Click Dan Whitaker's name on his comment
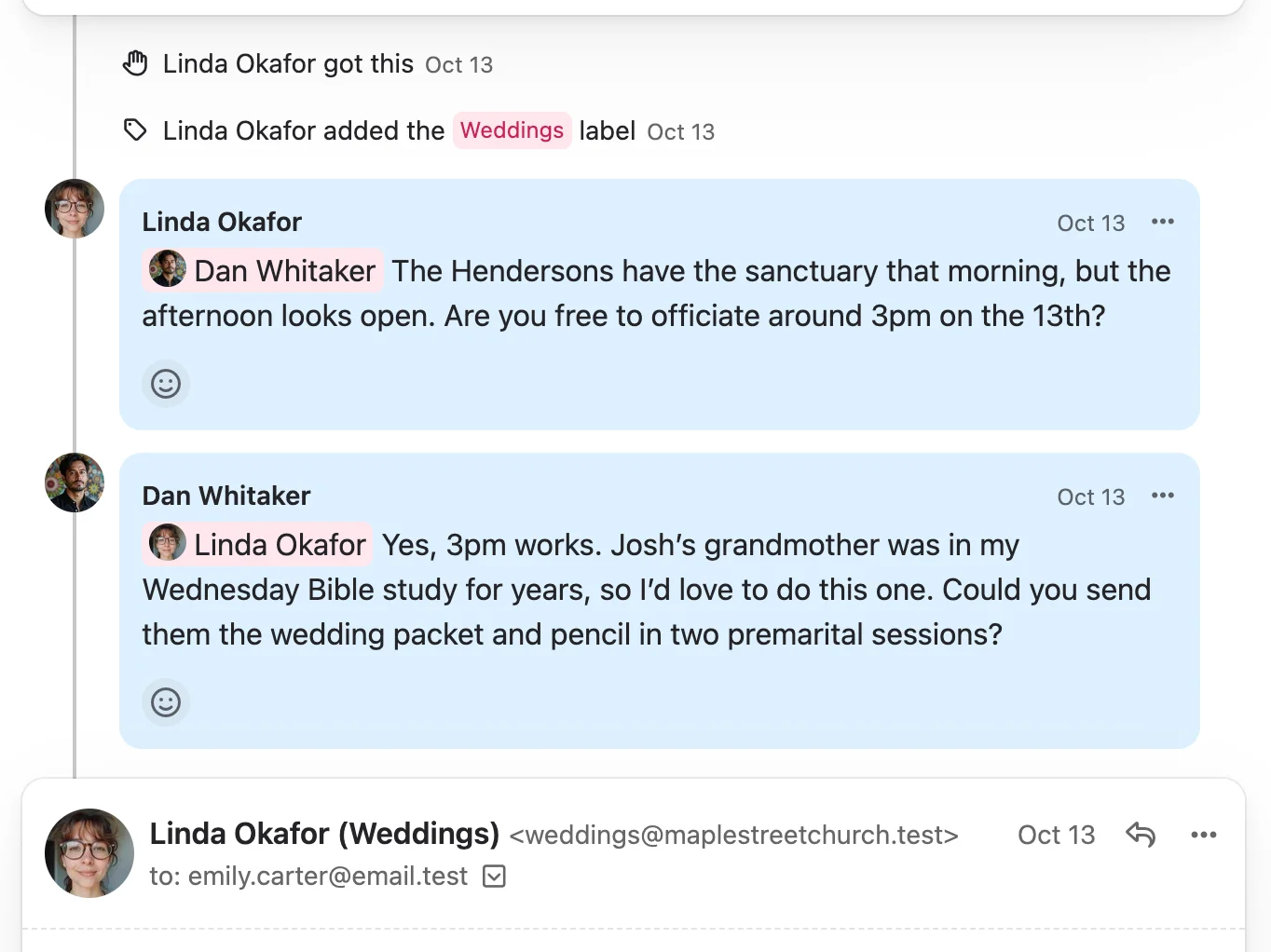 click(x=226, y=496)
